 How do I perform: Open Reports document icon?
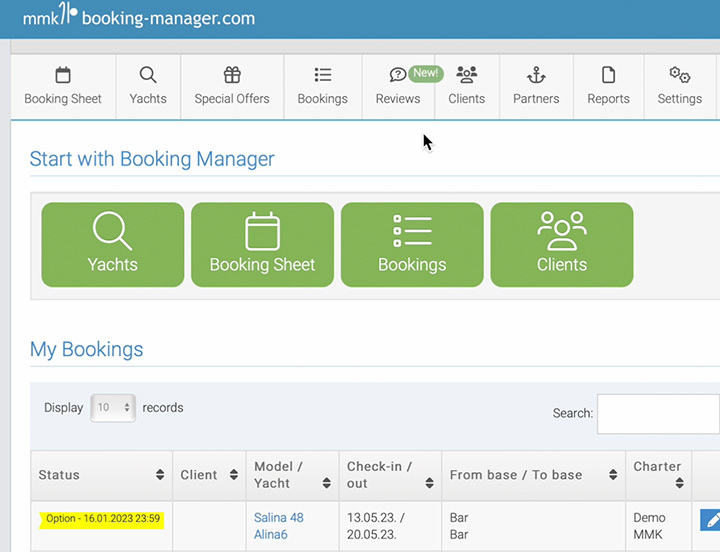[x=608, y=76]
